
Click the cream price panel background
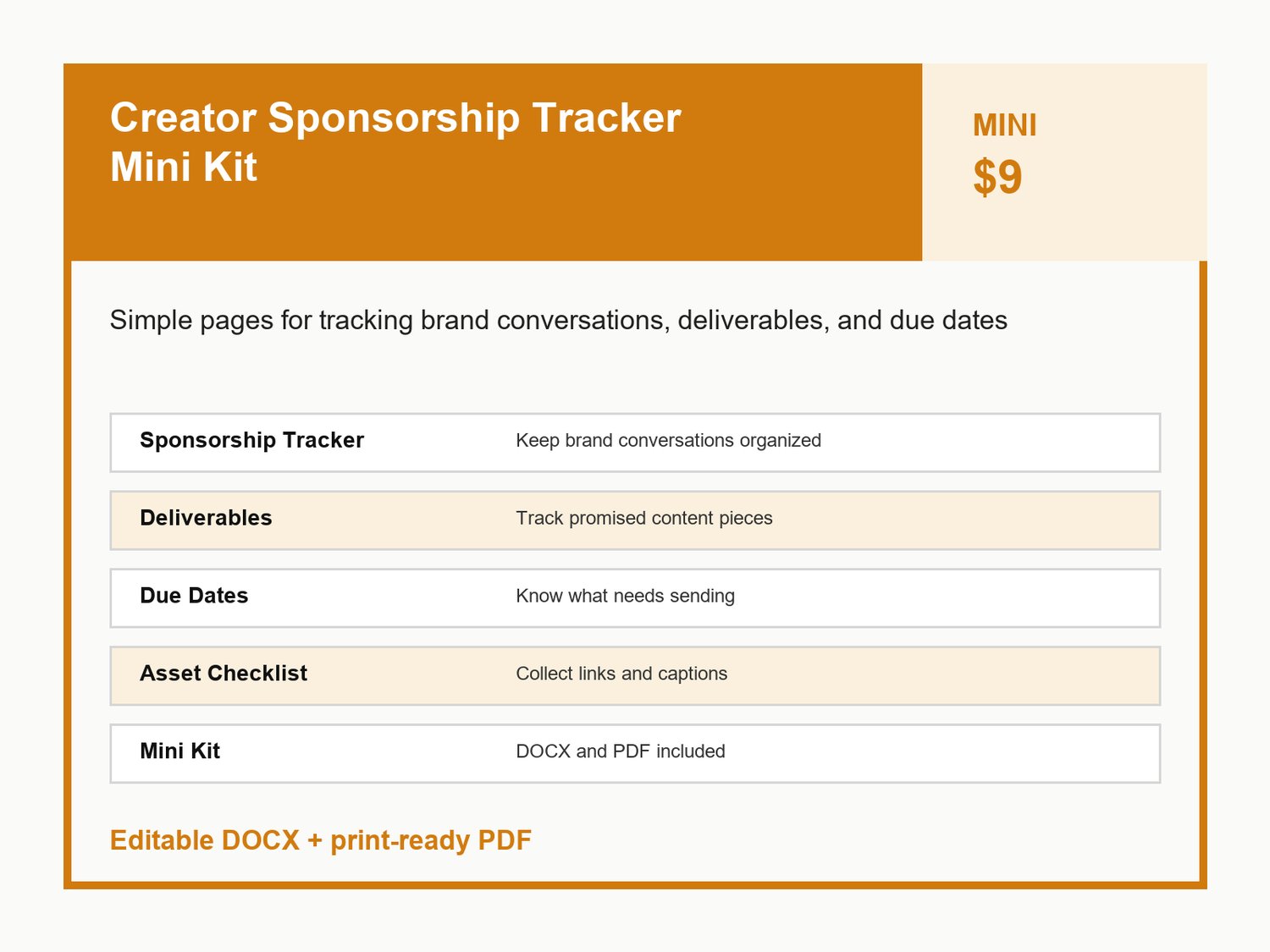(x=1064, y=162)
